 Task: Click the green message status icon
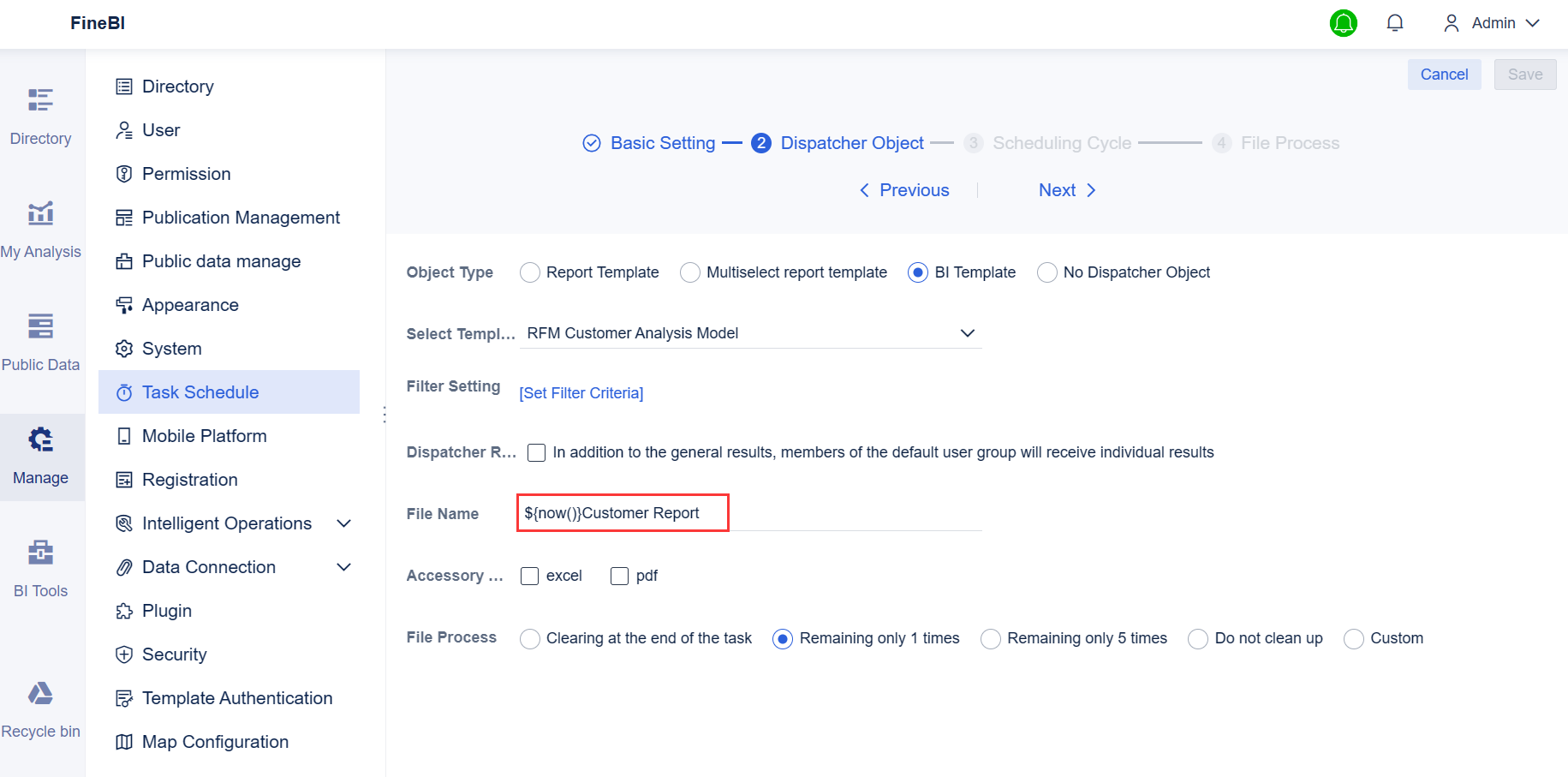click(1343, 23)
